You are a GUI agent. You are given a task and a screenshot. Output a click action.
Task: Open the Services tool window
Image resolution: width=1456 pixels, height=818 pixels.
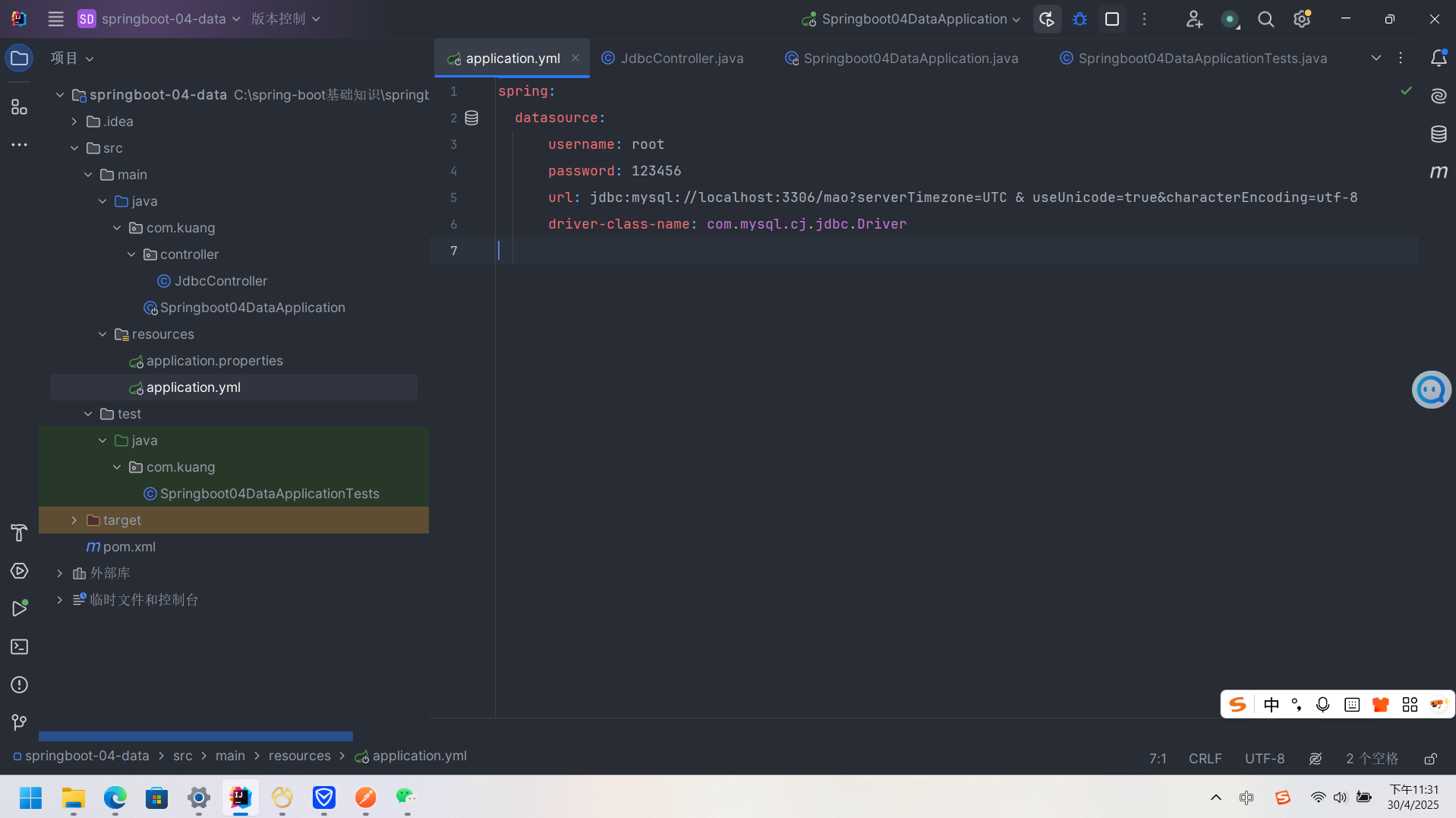pyautogui.click(x=19, y=570)
